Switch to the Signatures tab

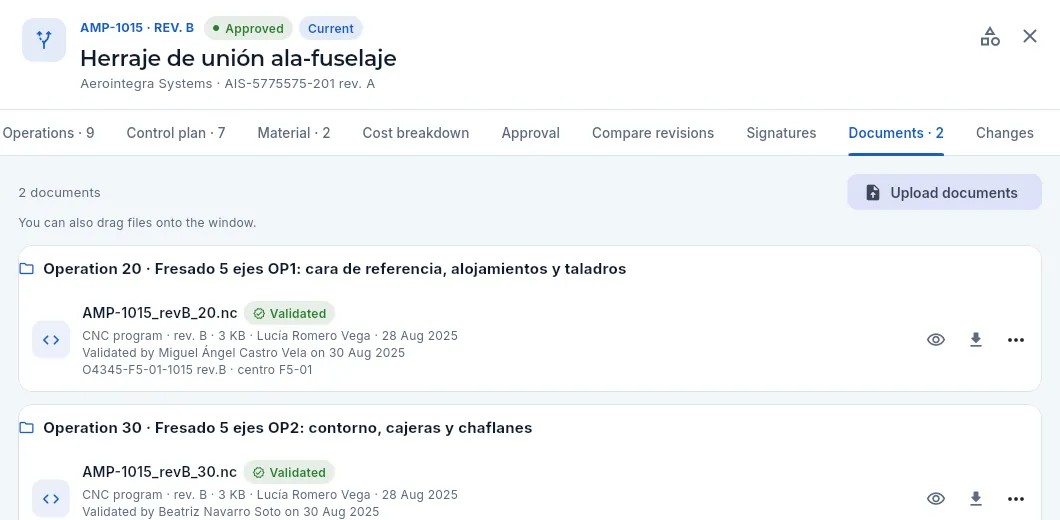pos(781,133)
